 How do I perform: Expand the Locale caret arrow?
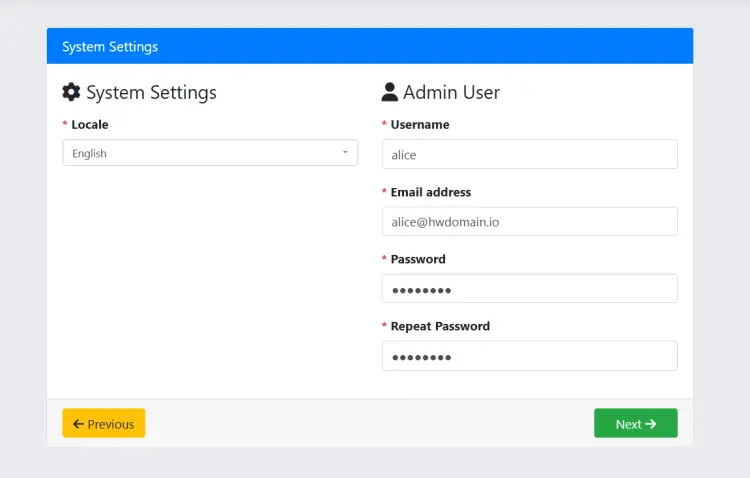[345, 153]
